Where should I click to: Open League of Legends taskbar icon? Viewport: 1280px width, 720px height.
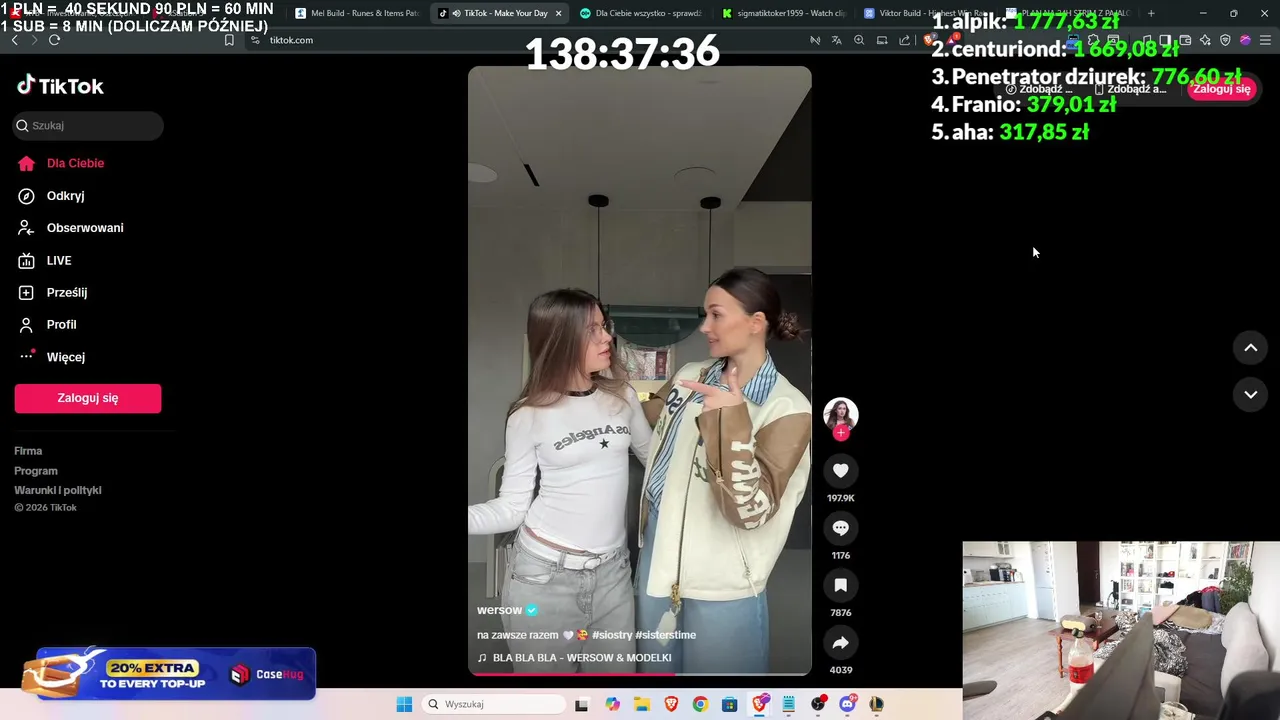[x=877, y=704]
